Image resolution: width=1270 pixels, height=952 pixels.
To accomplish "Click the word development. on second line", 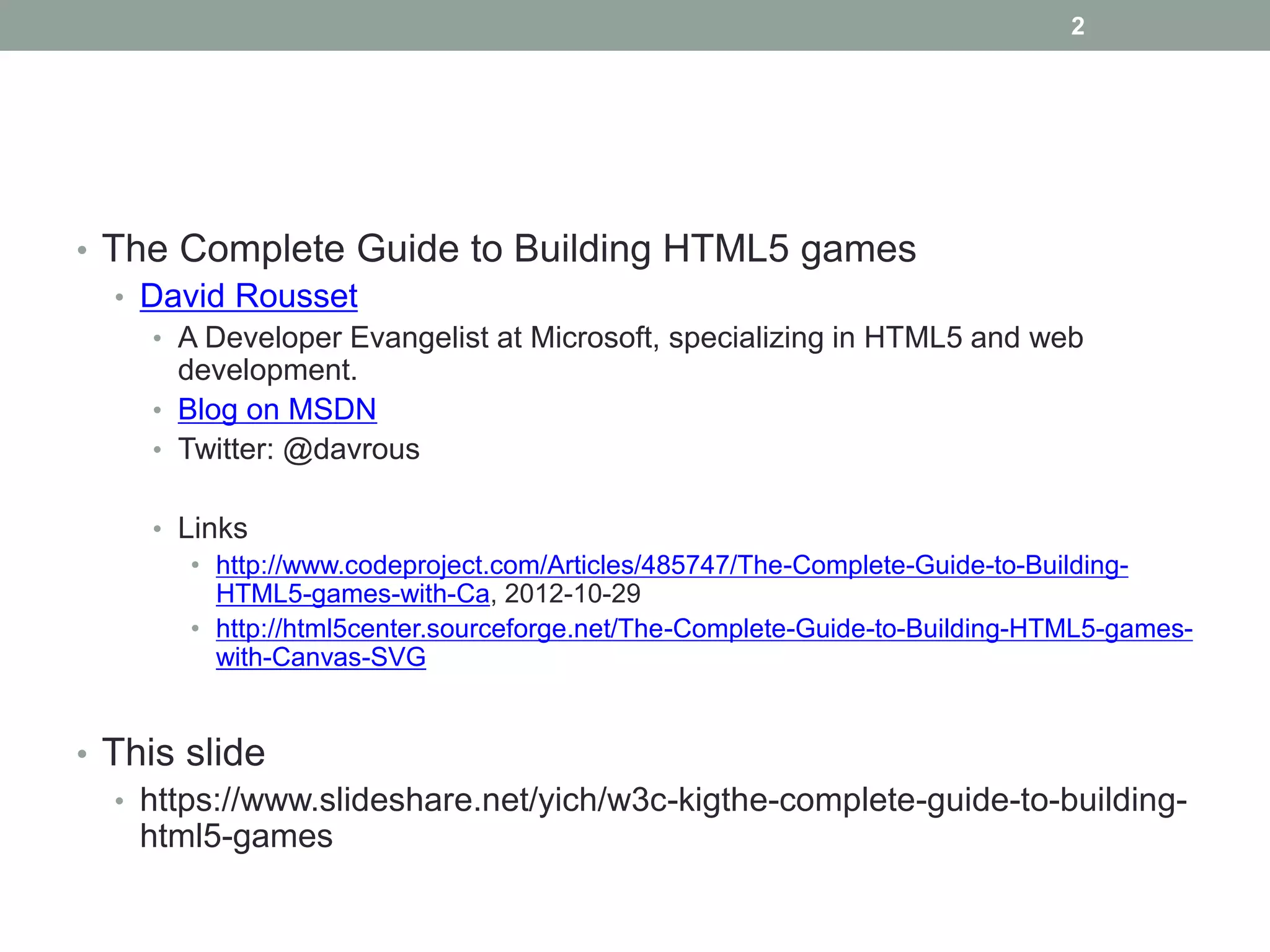I will tap(267, 371).
